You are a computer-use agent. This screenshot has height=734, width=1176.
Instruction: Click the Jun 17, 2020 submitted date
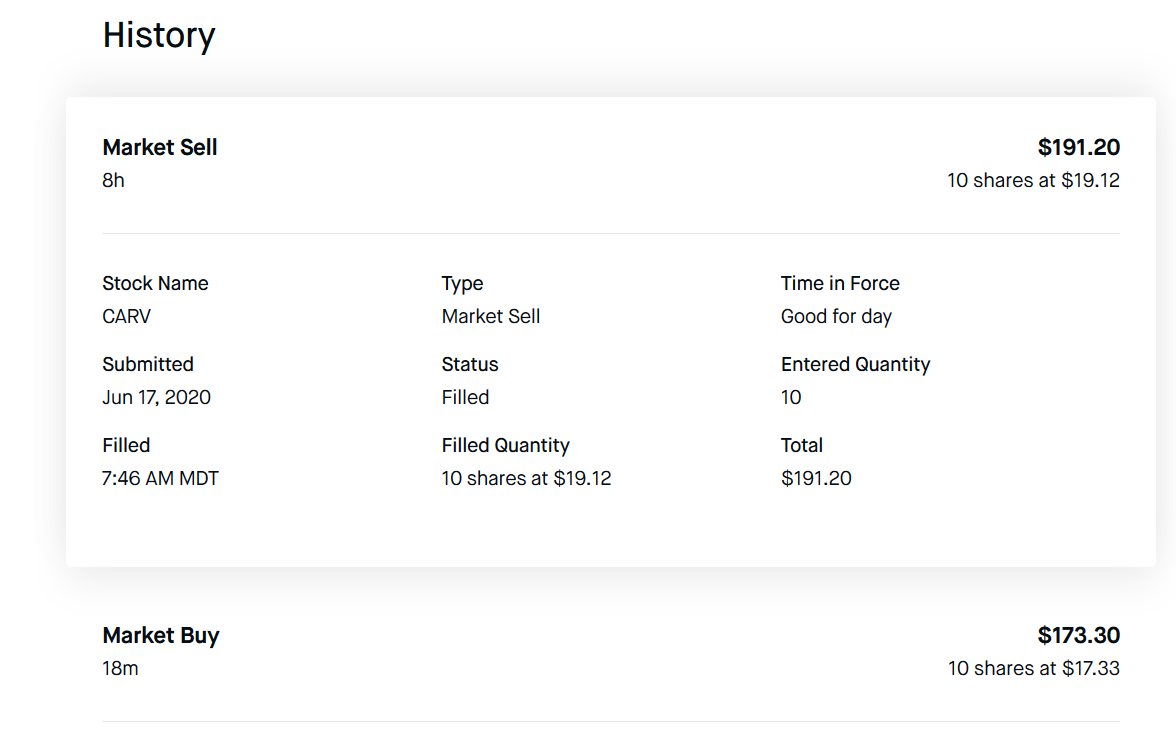click(157, 398)
